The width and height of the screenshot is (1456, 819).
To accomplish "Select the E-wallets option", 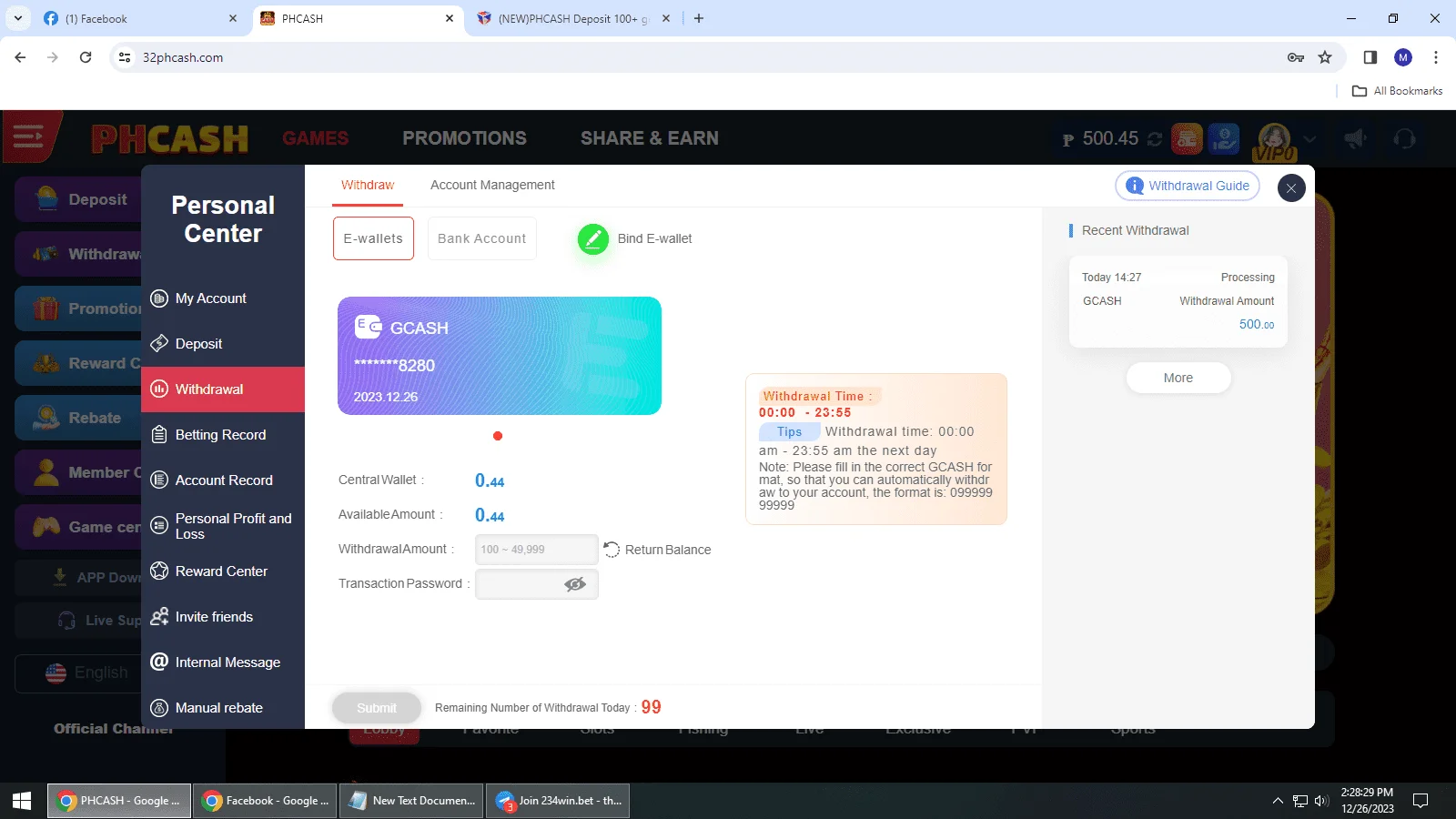I will [x=373, y=238].
